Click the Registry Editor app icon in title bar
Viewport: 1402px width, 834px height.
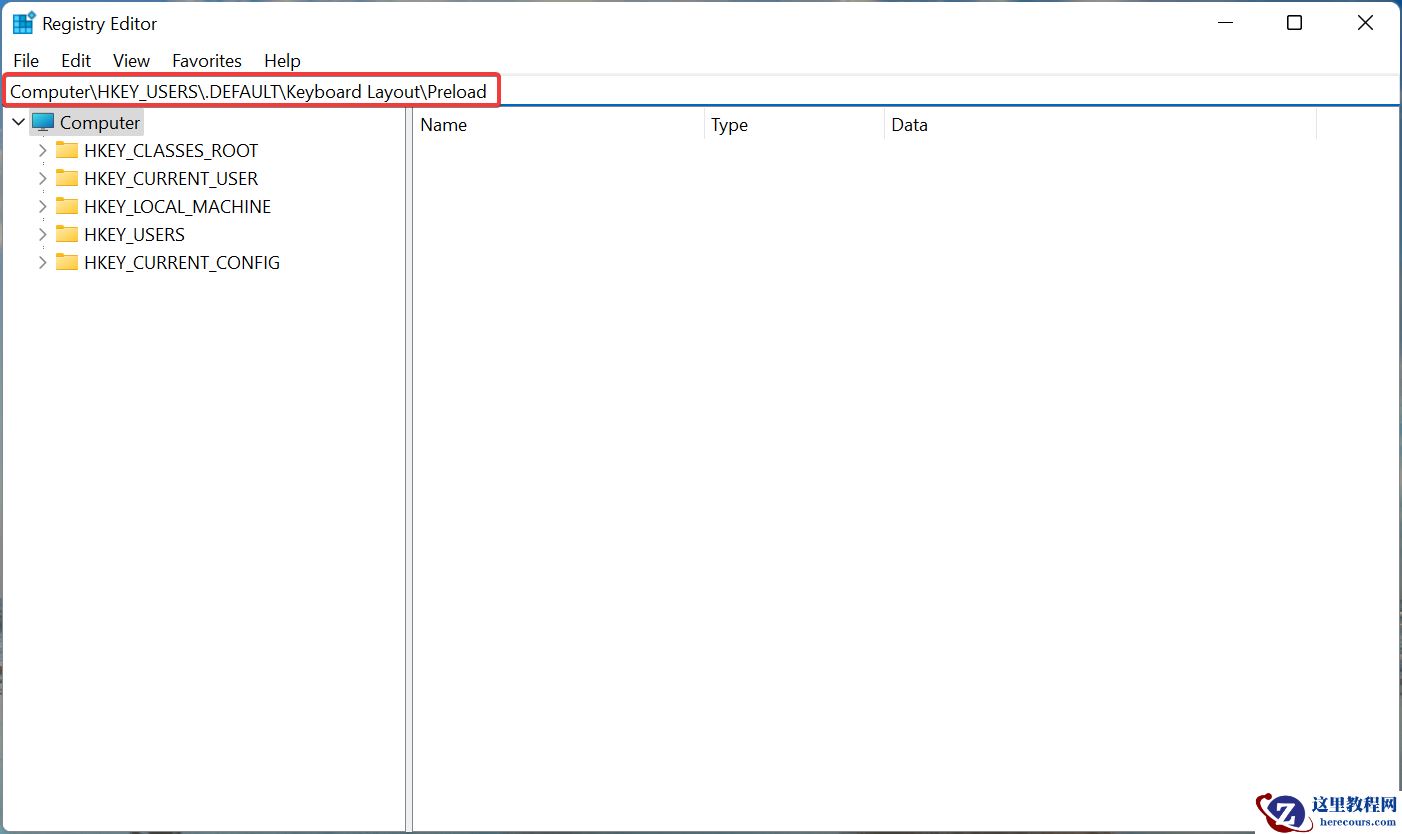[x=23, y=23]
